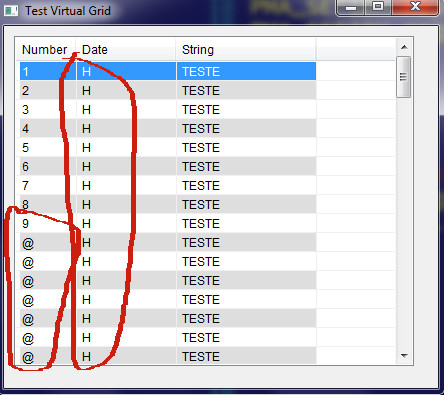Click the H date cell in row 6
The width and height of the screenshot is (444, 395).
tap(126, 166)
